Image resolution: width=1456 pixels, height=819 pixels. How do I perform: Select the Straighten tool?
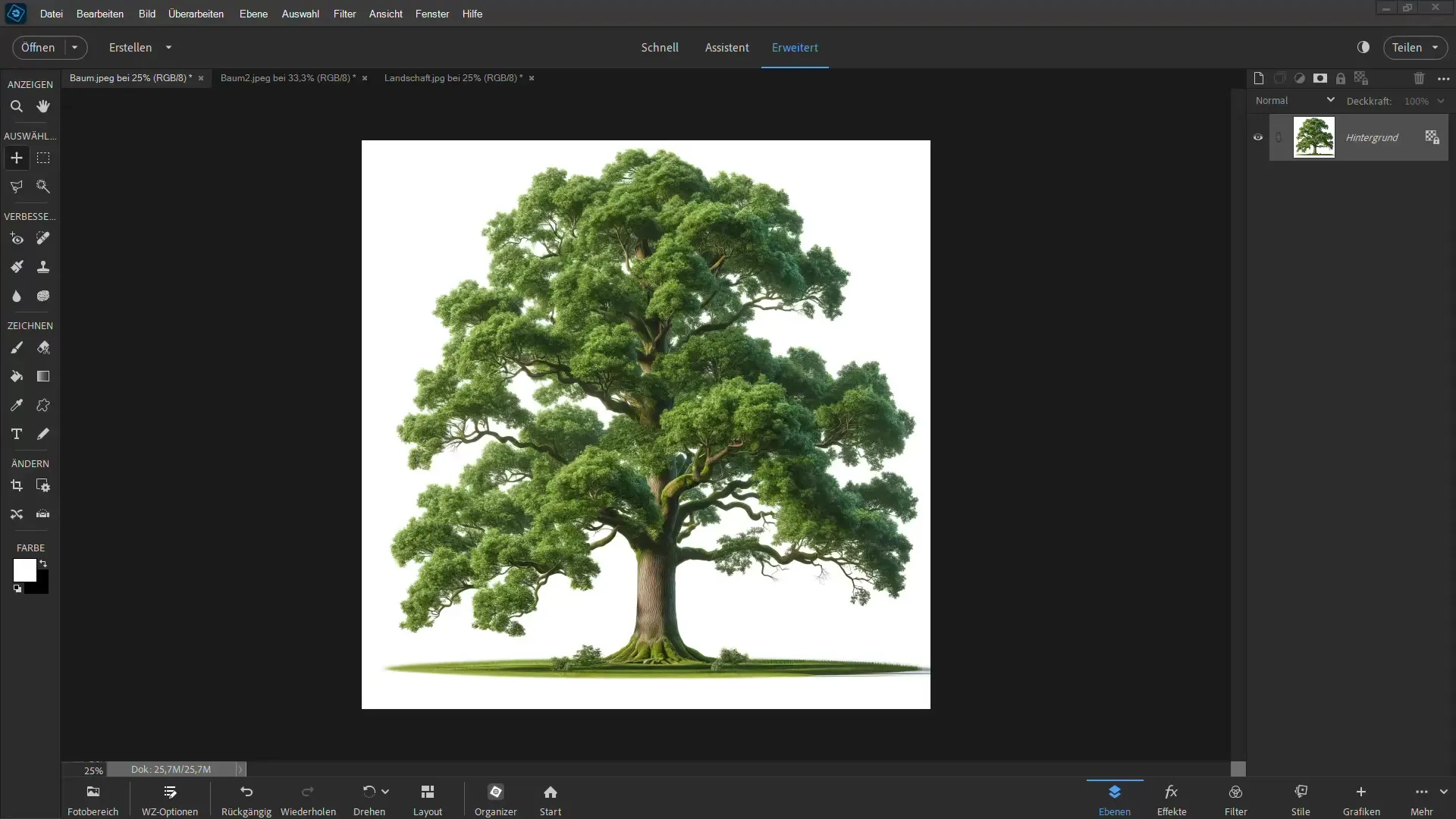click(43, 514)
